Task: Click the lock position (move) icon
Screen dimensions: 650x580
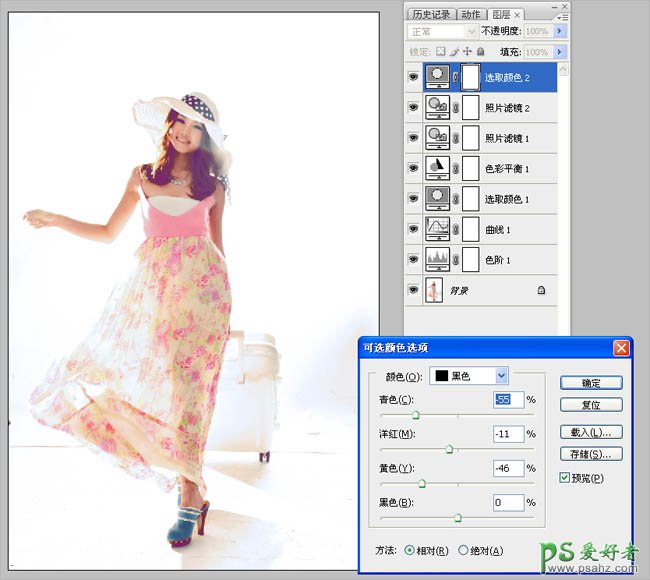Action: (467, 51)
